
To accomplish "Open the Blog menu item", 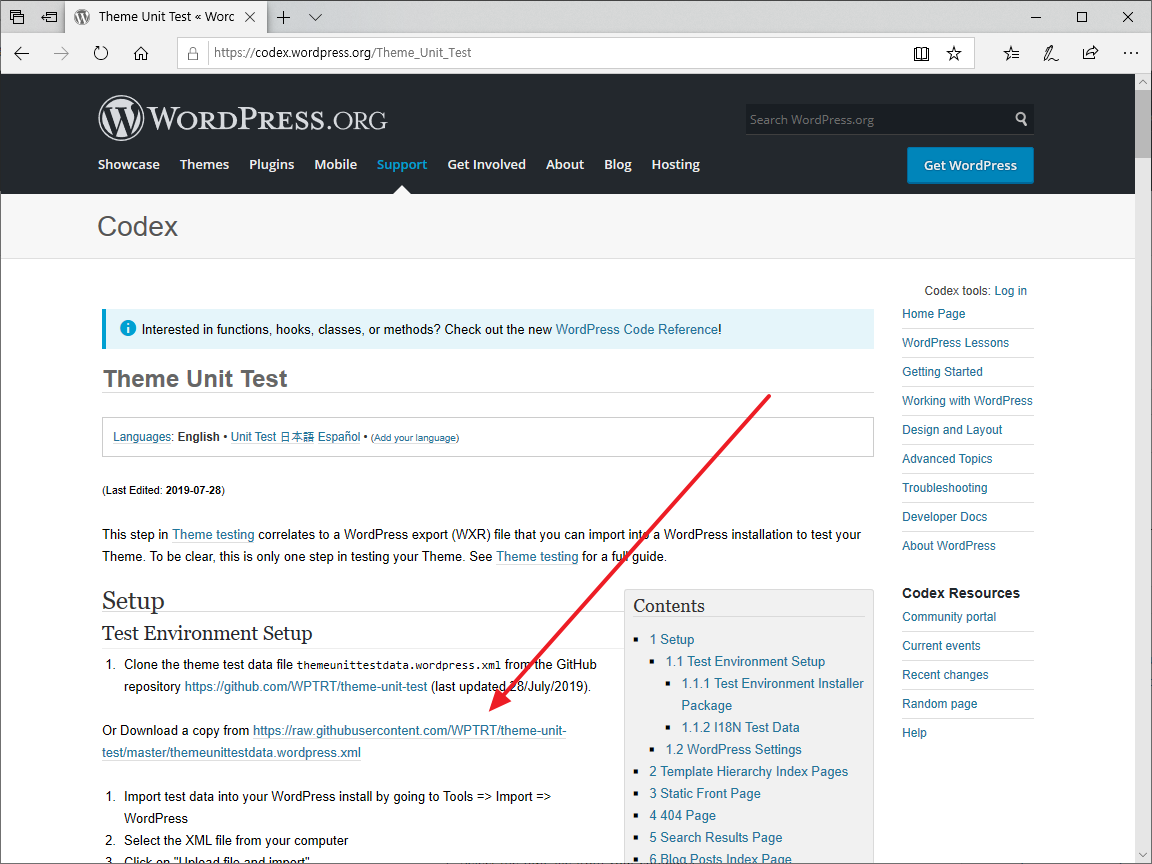I will click(618, 165).
